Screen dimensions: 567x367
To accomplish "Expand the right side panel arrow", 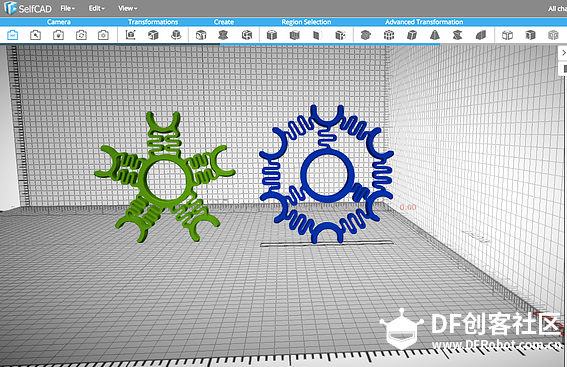I will (x=563, y=53).
